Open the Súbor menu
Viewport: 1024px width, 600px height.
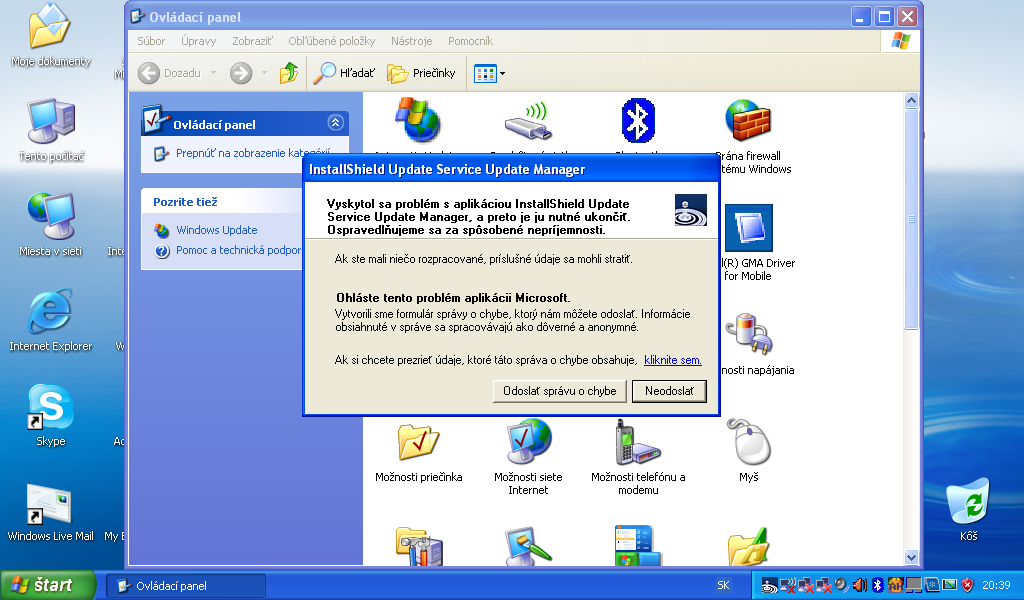click(x=151, y=41)
